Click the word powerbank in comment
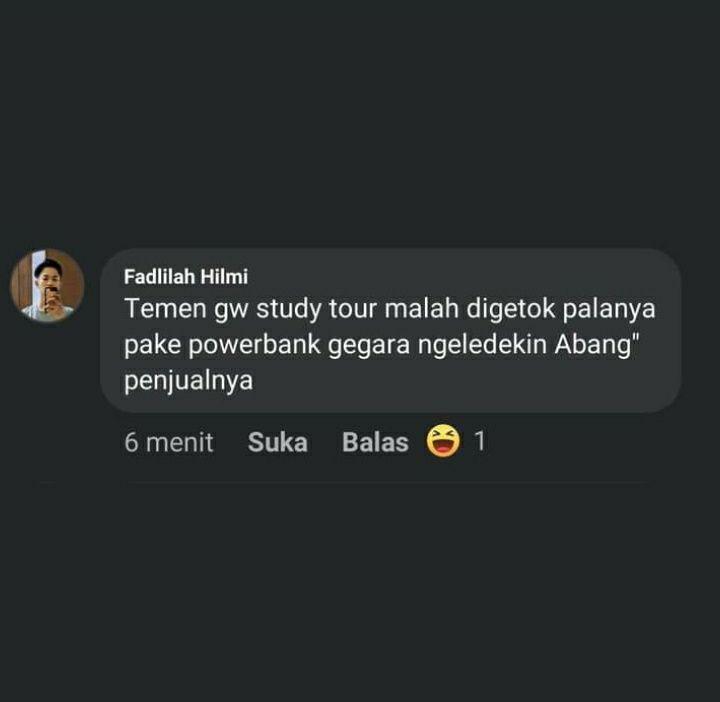 click(x=254, y=344)
